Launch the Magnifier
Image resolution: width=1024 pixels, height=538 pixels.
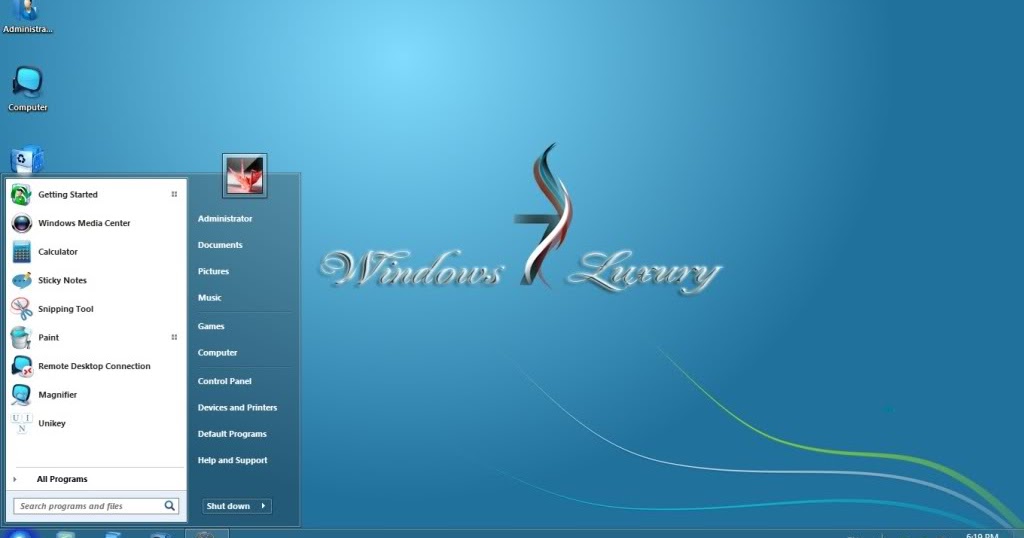pos(95,395)
